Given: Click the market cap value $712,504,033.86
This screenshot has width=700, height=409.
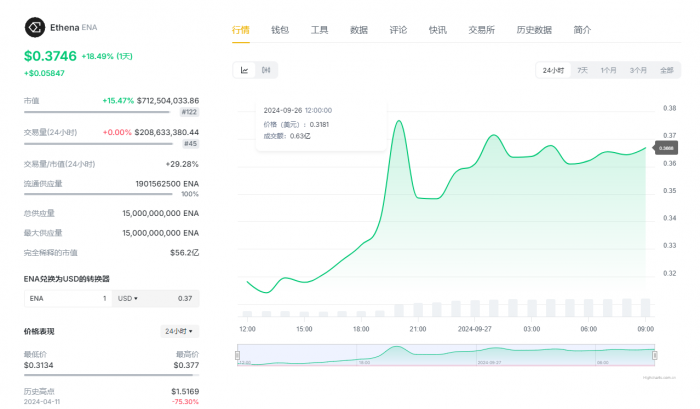Looking at the screenshot, I should [168, 100].
